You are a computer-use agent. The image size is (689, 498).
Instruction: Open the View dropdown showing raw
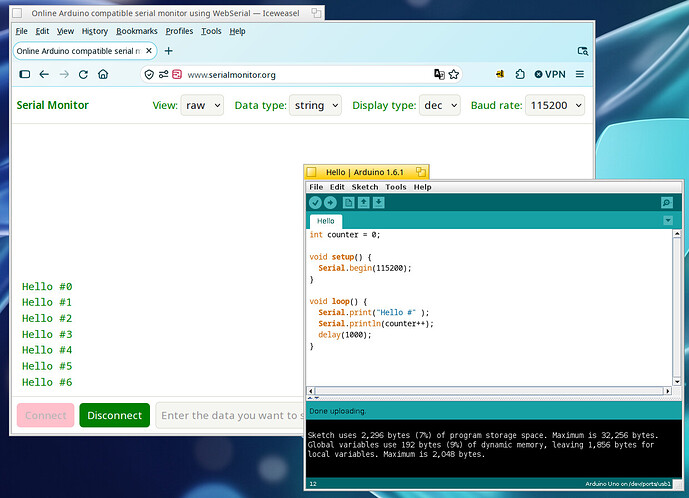click(202, 105)
